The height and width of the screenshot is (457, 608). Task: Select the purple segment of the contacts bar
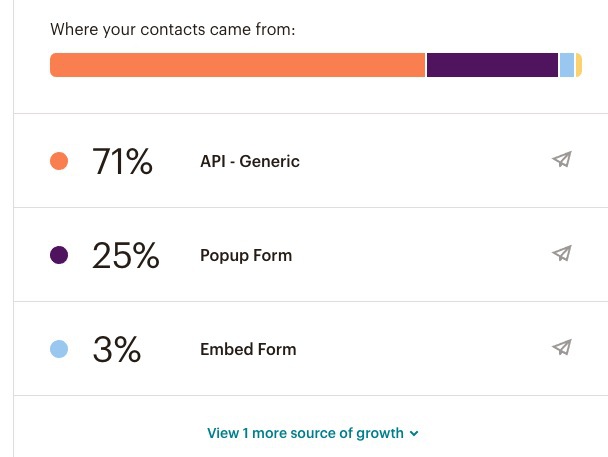(x=492, y=65)
